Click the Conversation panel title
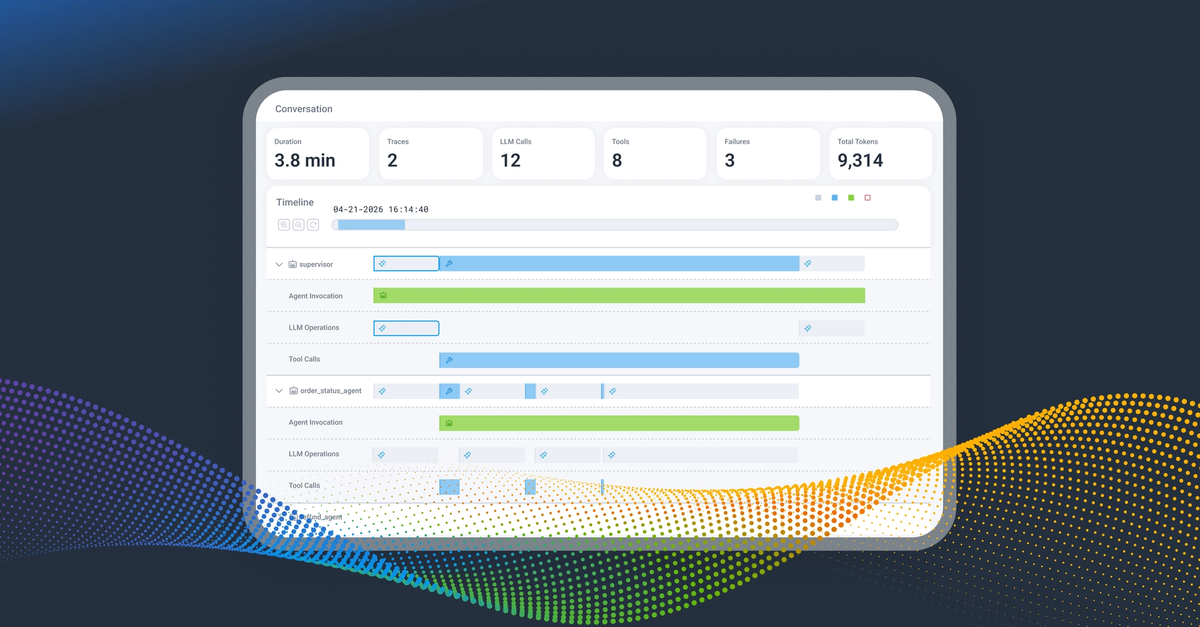 pos(304,109)
